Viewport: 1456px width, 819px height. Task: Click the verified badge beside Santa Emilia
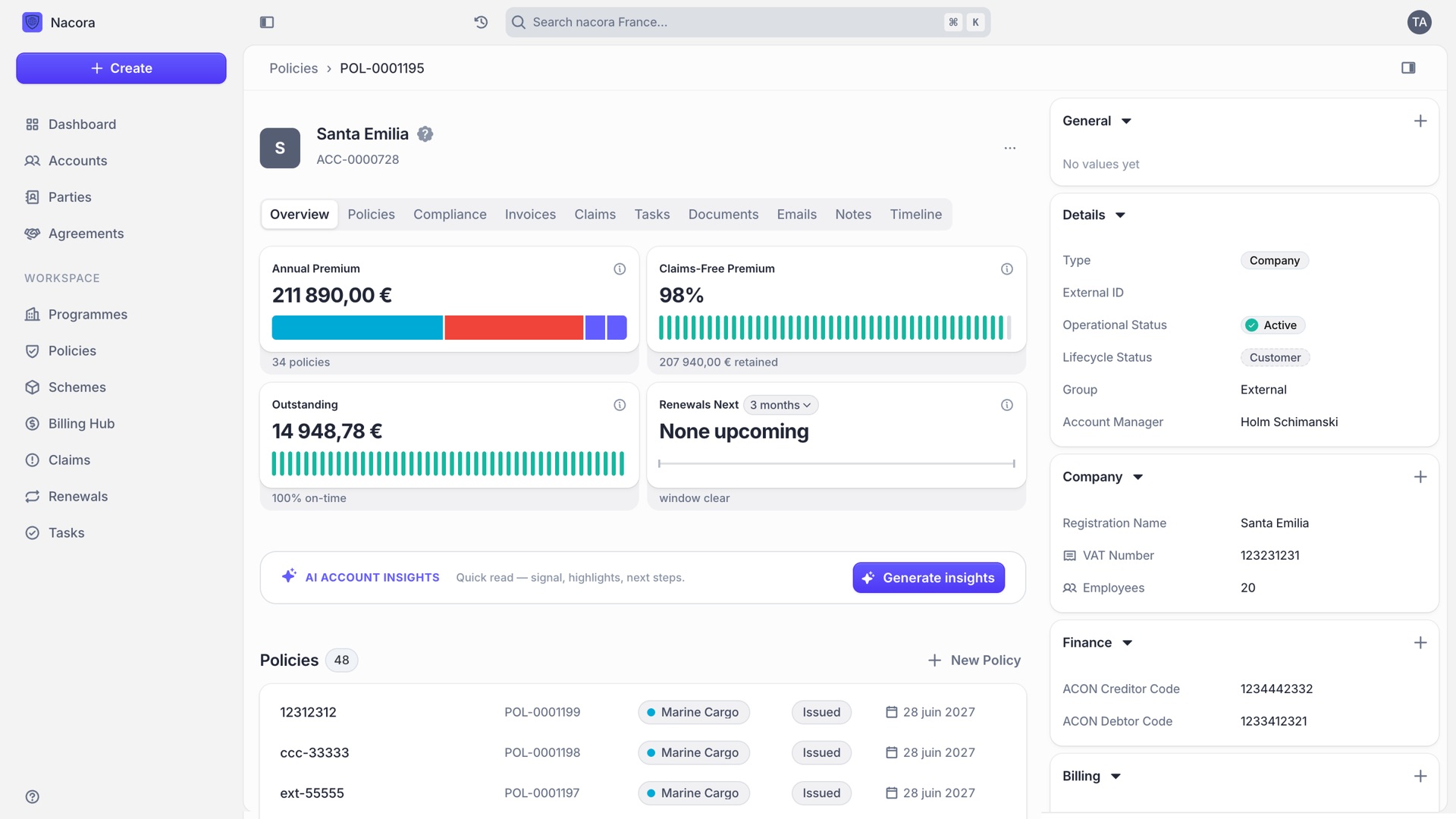(425, 134)
